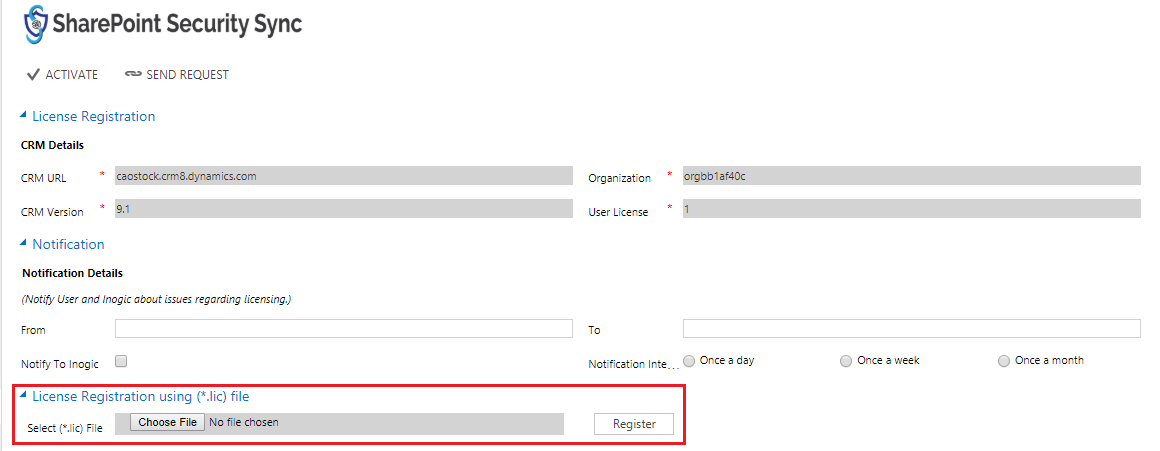Collapse the License Registration section
1160x451 pixels.
88,116
